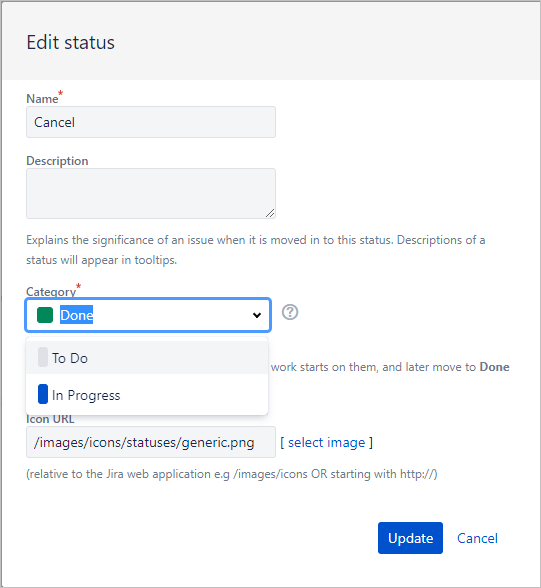Image resolution: width=541 pixels, height=588 pixels.
Task: Click into the Description text area
Action: 151,193
